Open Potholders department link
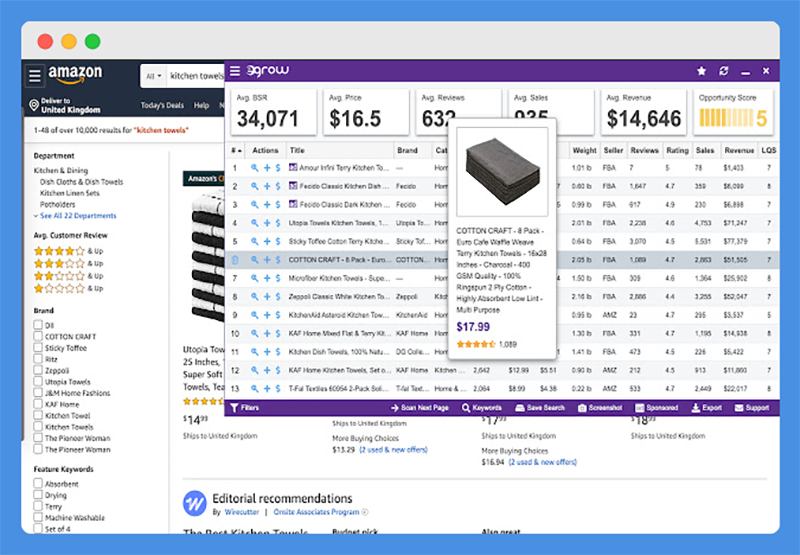 (x=57, y=205)
